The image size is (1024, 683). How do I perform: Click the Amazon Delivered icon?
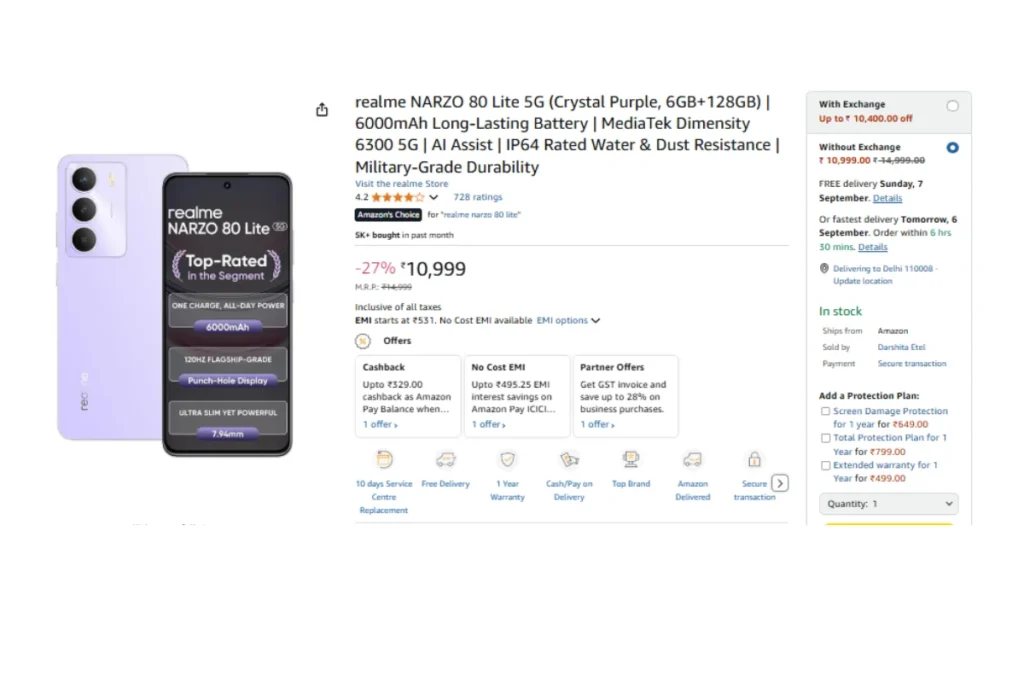pos(692,460)
